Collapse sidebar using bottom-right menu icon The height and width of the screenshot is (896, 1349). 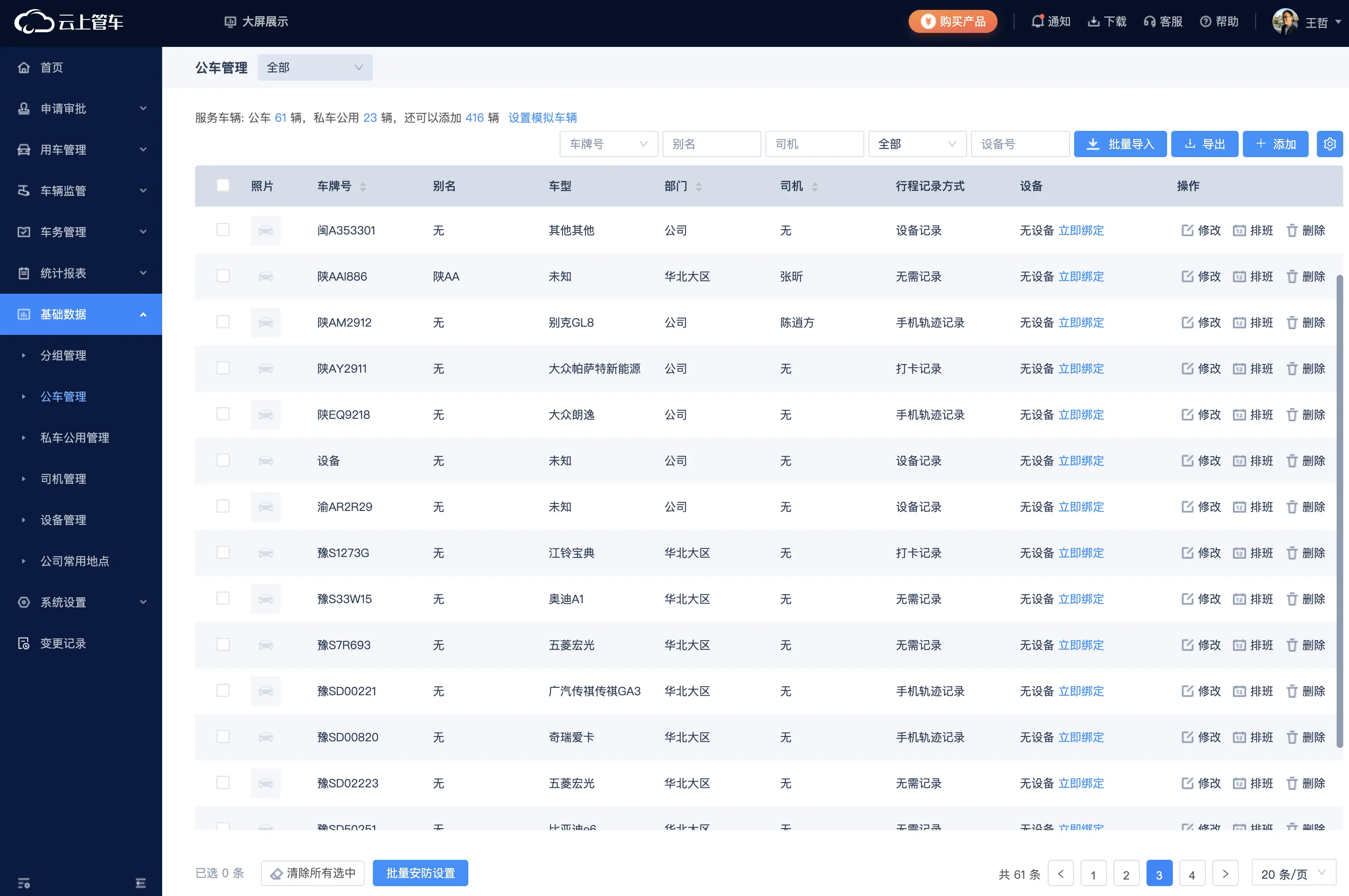141,883
